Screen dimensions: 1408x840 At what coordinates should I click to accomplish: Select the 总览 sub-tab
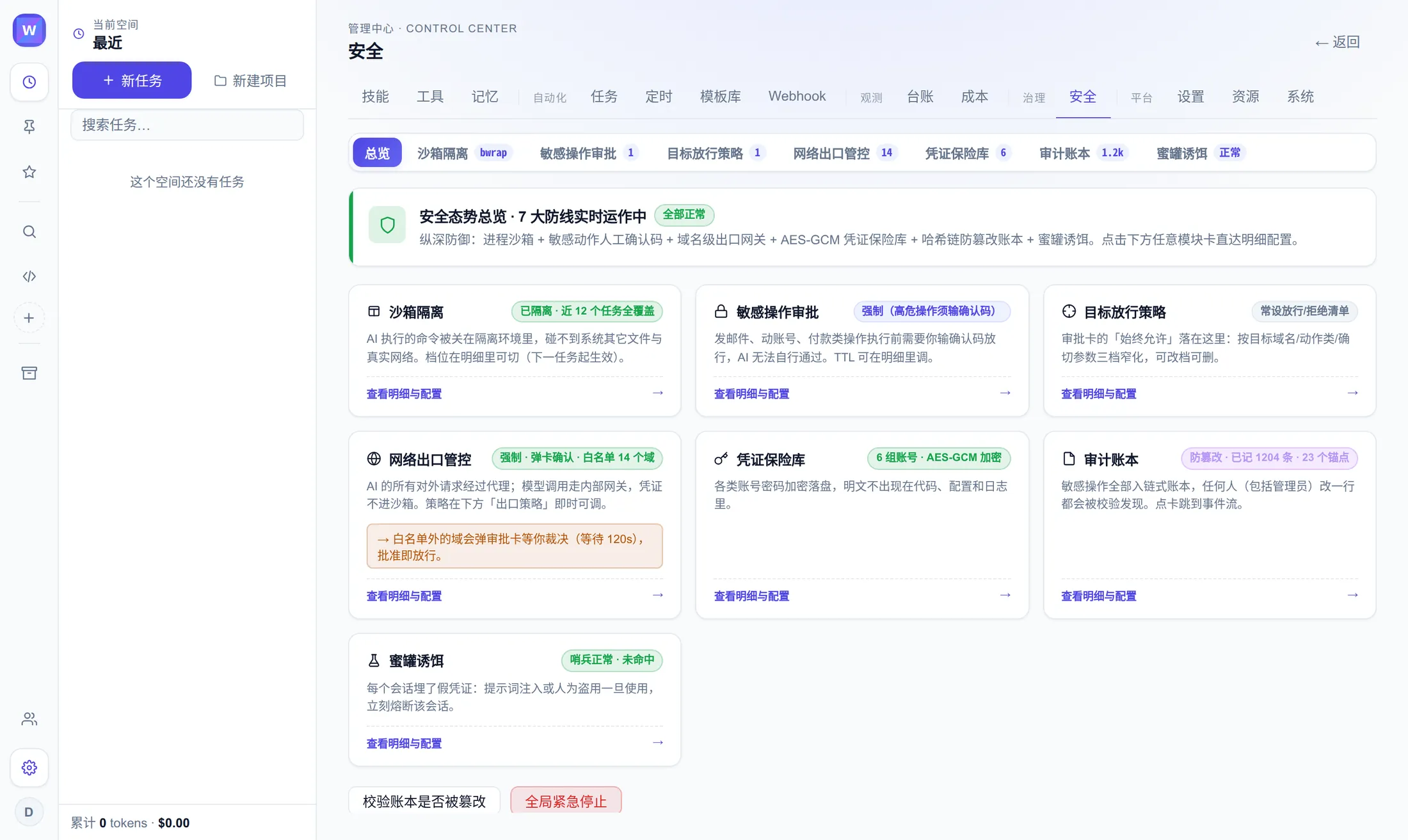tap(377, 153)
